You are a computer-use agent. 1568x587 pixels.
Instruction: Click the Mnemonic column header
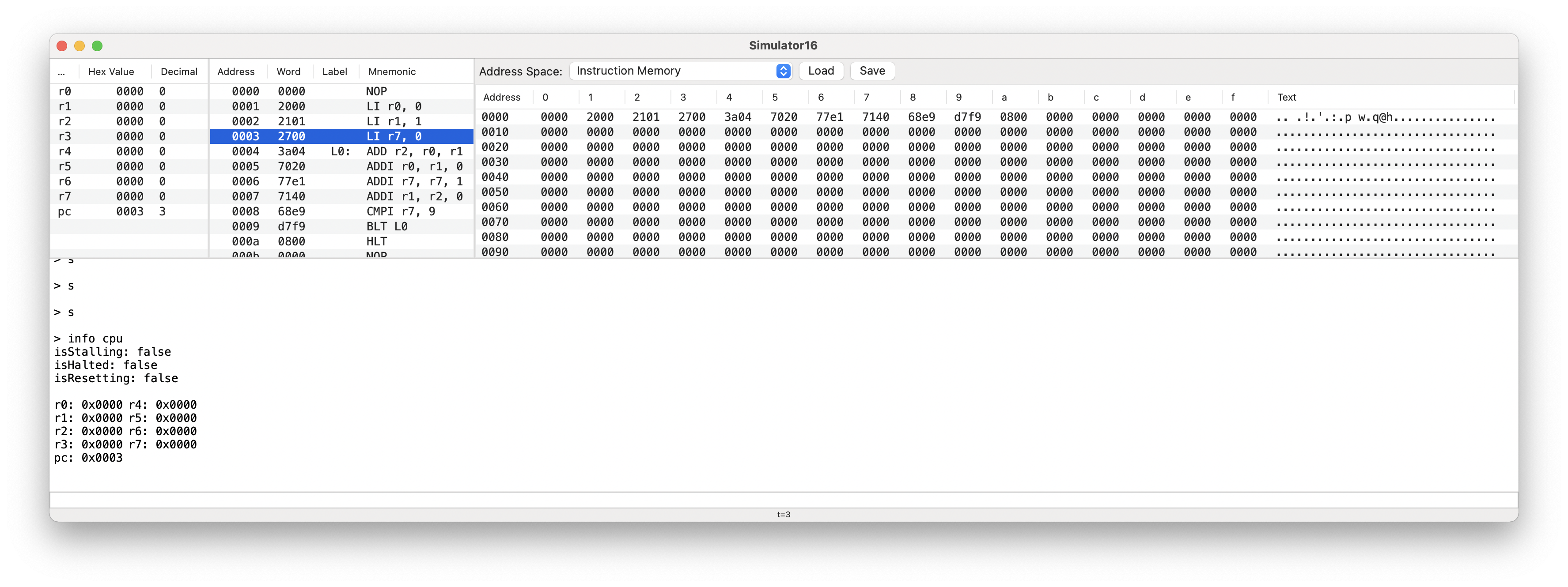click(x=392, y=72)
